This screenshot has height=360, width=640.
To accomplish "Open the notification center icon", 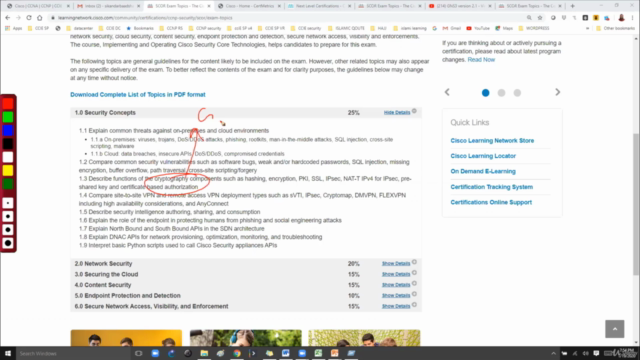I will tap(596, 353).
